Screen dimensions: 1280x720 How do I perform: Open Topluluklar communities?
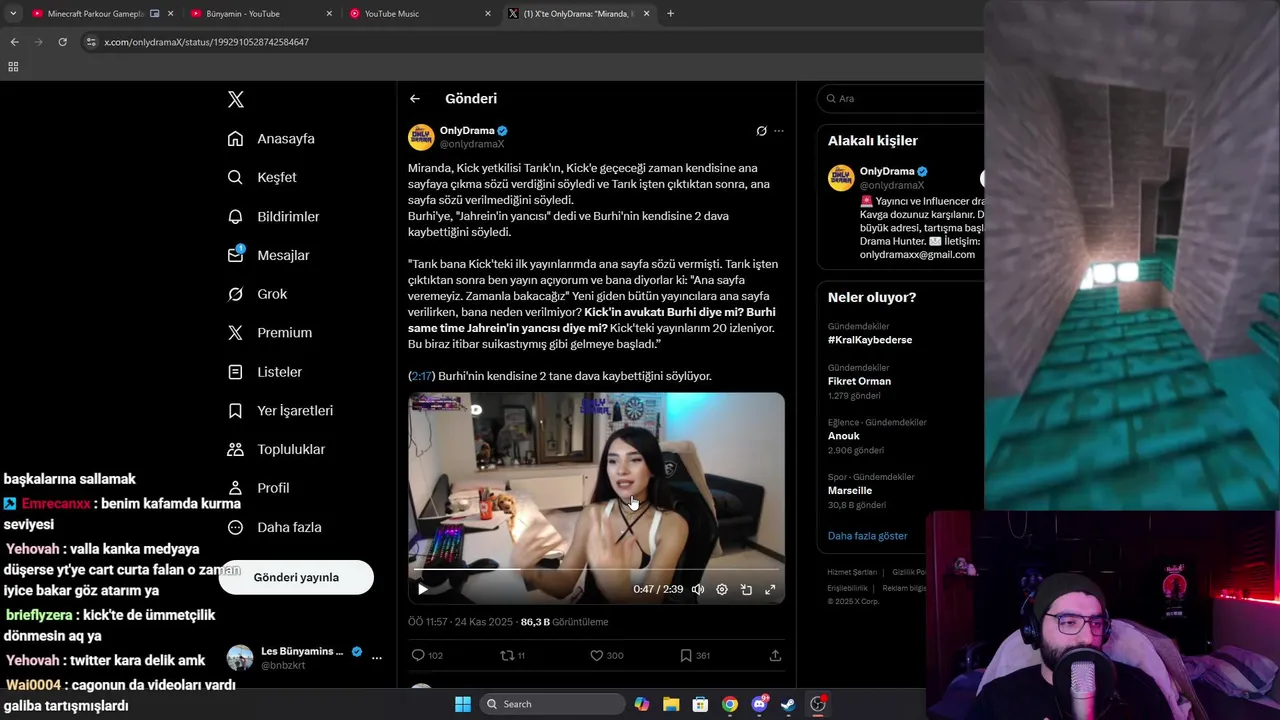pos(276,449)
